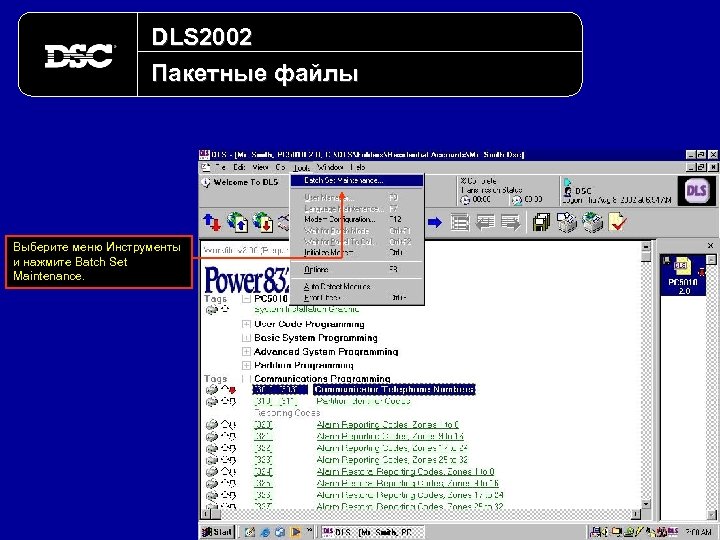This screenshot has height=540, width=720.
Task: Choose Auto Detect Modules in Tools menu
Action: tap(357, 287)
